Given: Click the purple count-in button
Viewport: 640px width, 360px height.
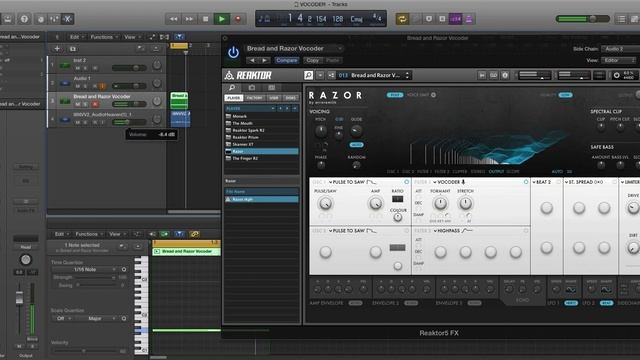Looking at the screenshot, I should 455,19.
